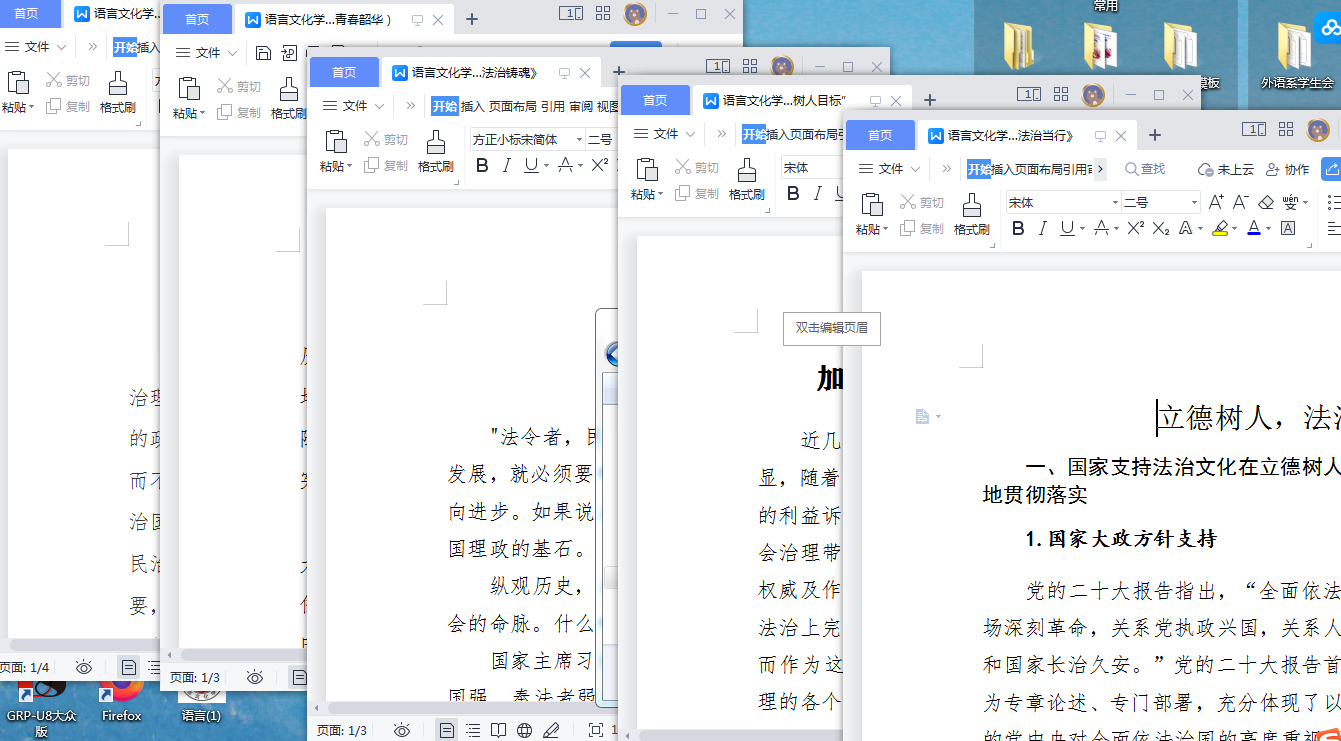This screenshot has height=741, width=1341.
Task: Increase font size with the A+ icon
Action: (x=1216, y=202)
